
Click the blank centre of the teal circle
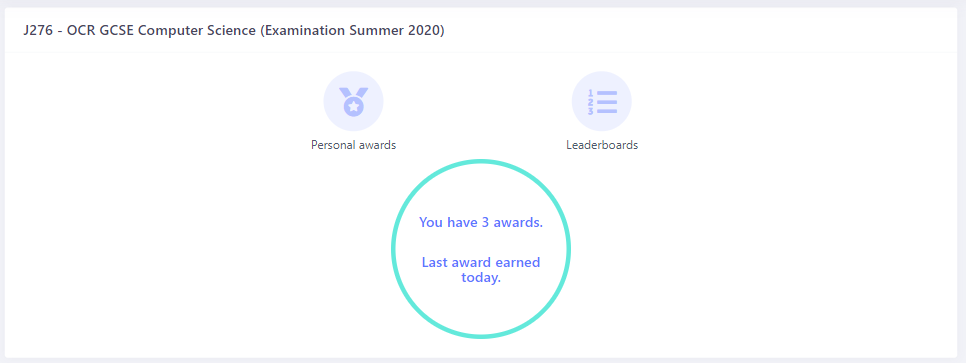481,244
